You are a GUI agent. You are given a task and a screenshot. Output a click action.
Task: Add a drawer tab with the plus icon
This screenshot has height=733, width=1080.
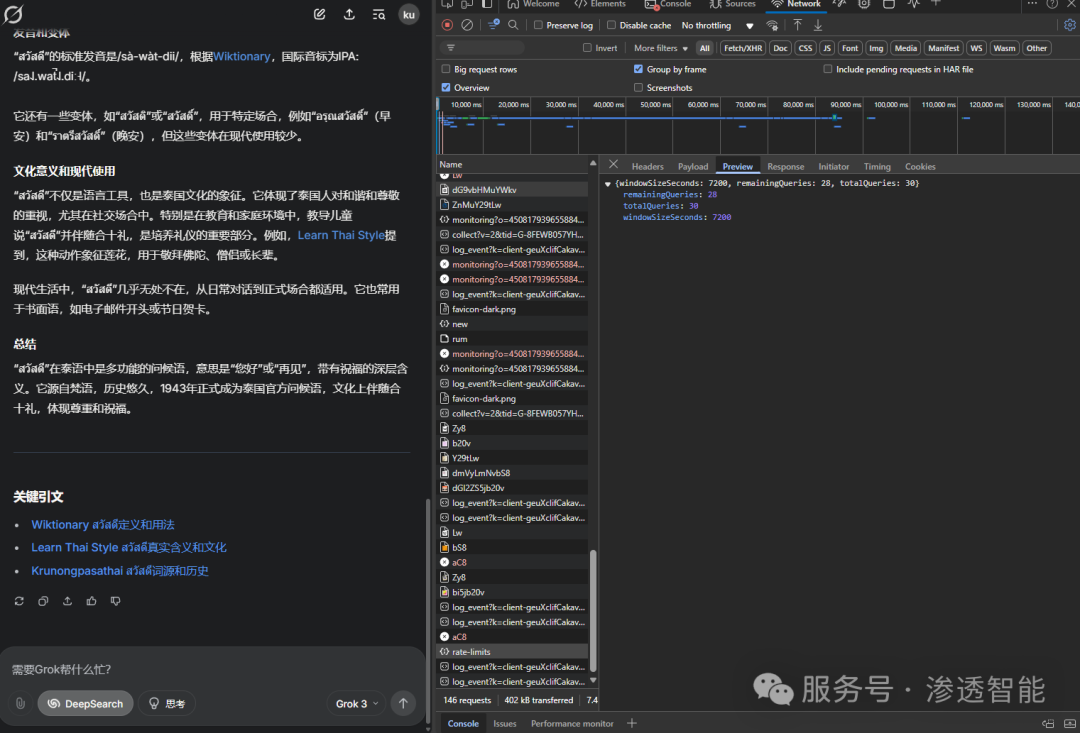(x=632, y=723)
